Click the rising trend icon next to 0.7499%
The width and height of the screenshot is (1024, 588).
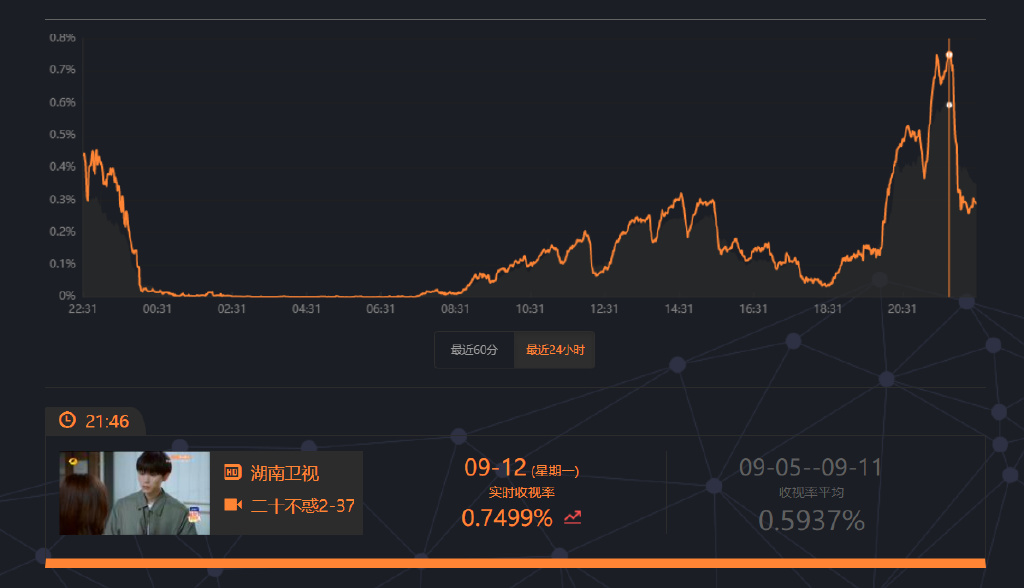(x=570, y=516)
